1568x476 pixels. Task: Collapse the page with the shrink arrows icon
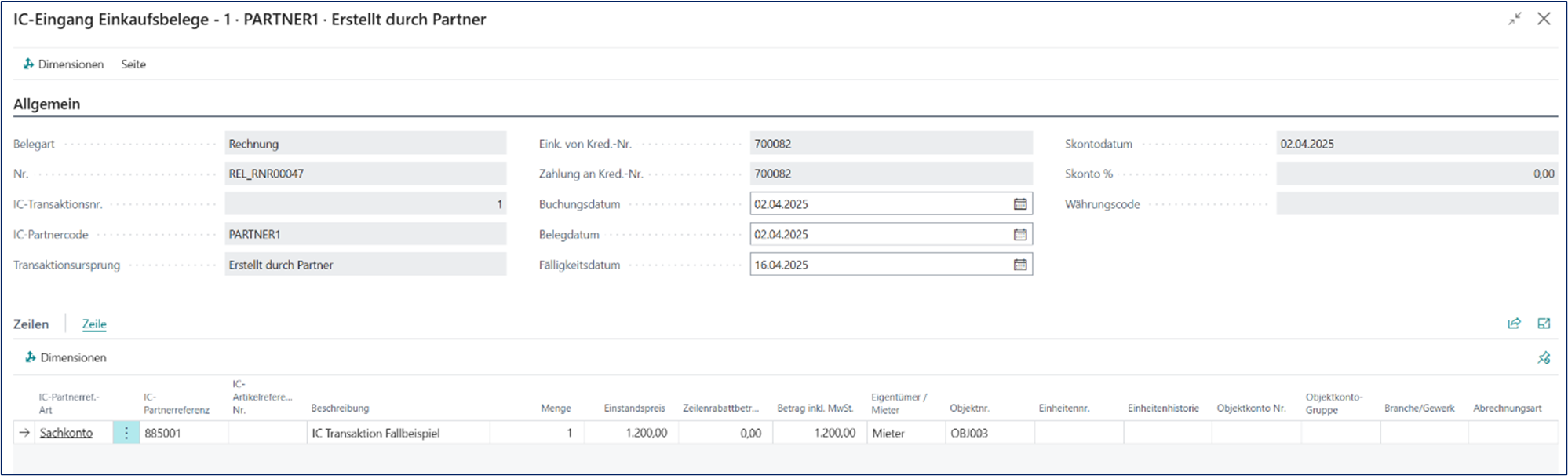(x=1514, y=19)
